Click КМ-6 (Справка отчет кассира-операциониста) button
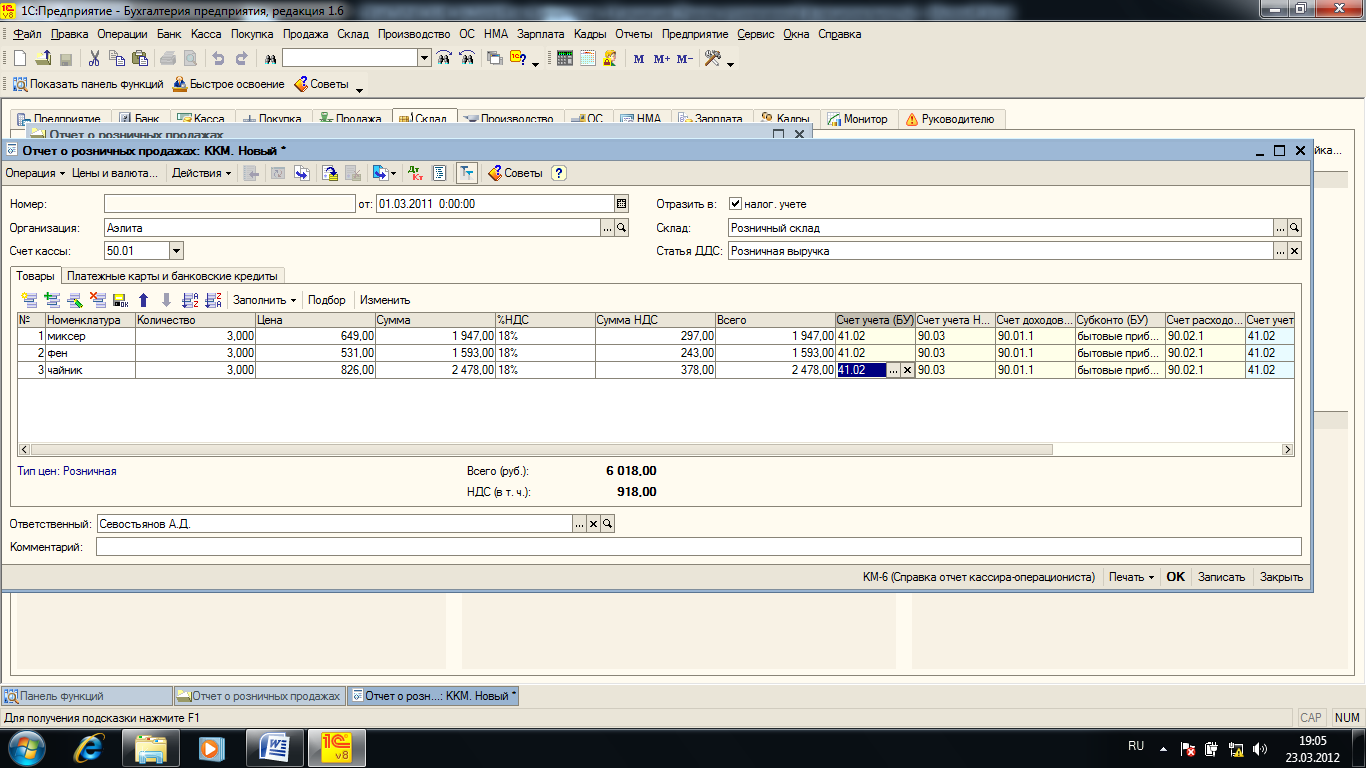 tap(979, 577)
